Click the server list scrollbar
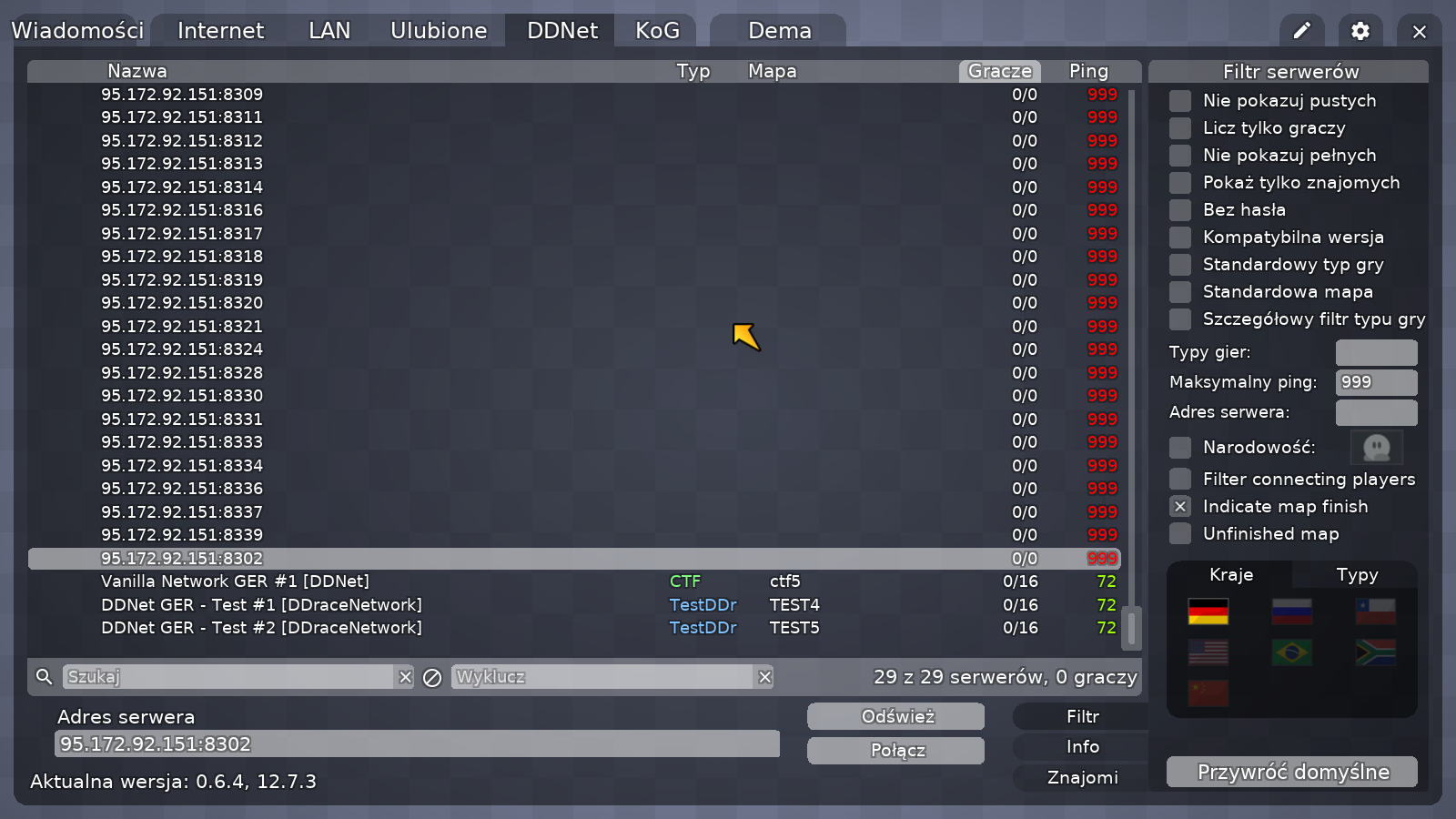 click(1131, 627)
